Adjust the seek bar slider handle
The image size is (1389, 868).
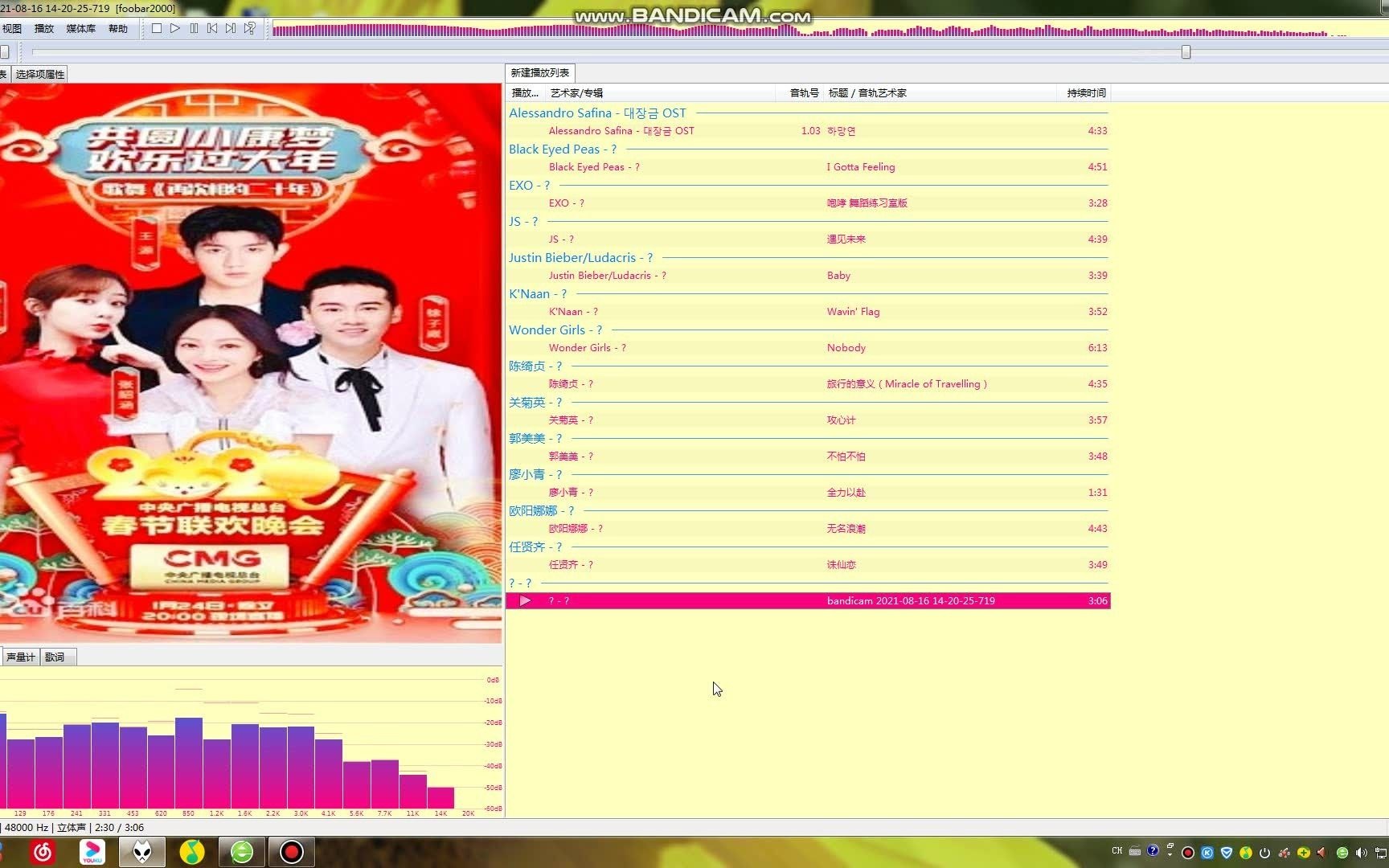point(1186,52)
